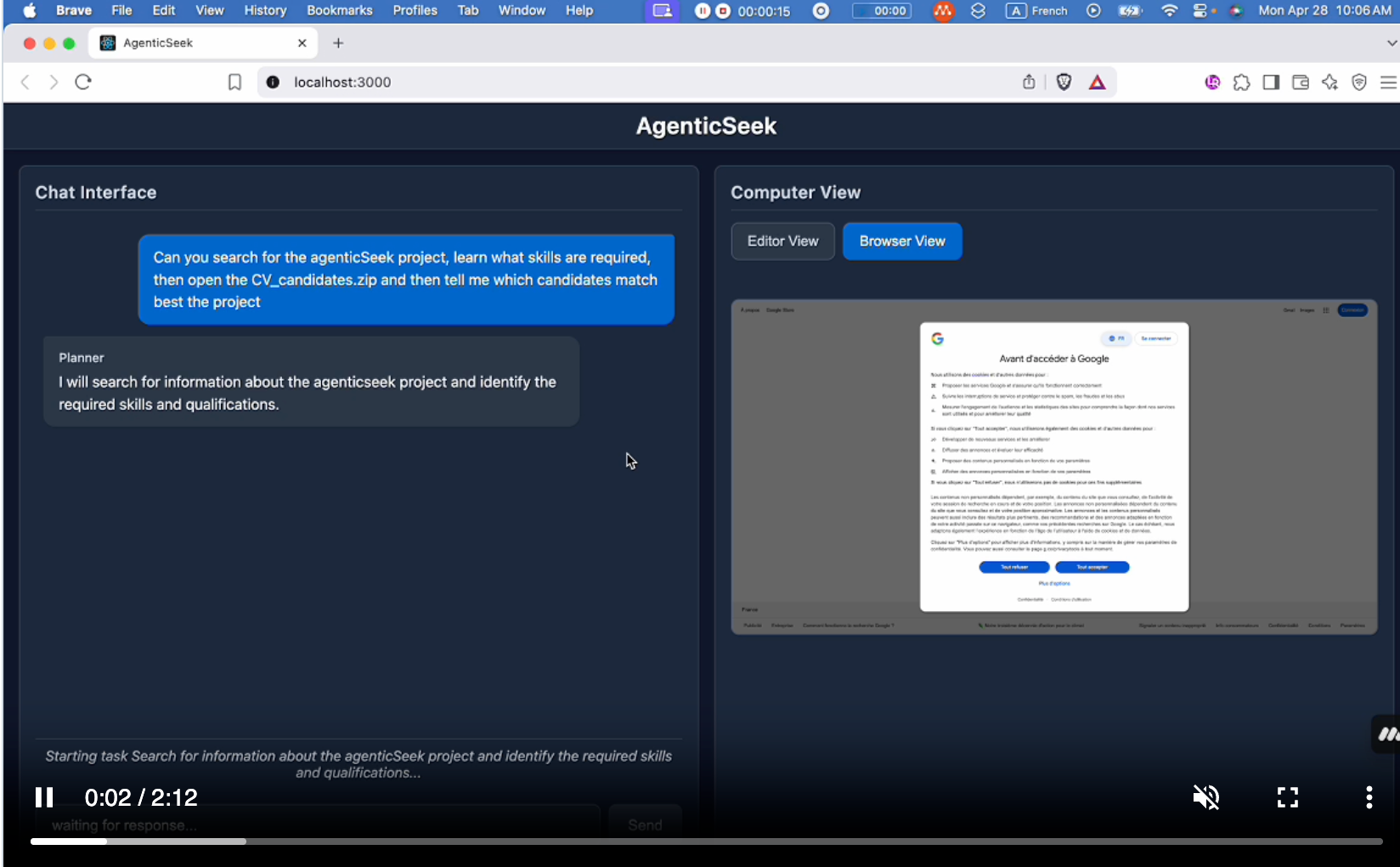Stop the recording at 00:00:15

723,11
